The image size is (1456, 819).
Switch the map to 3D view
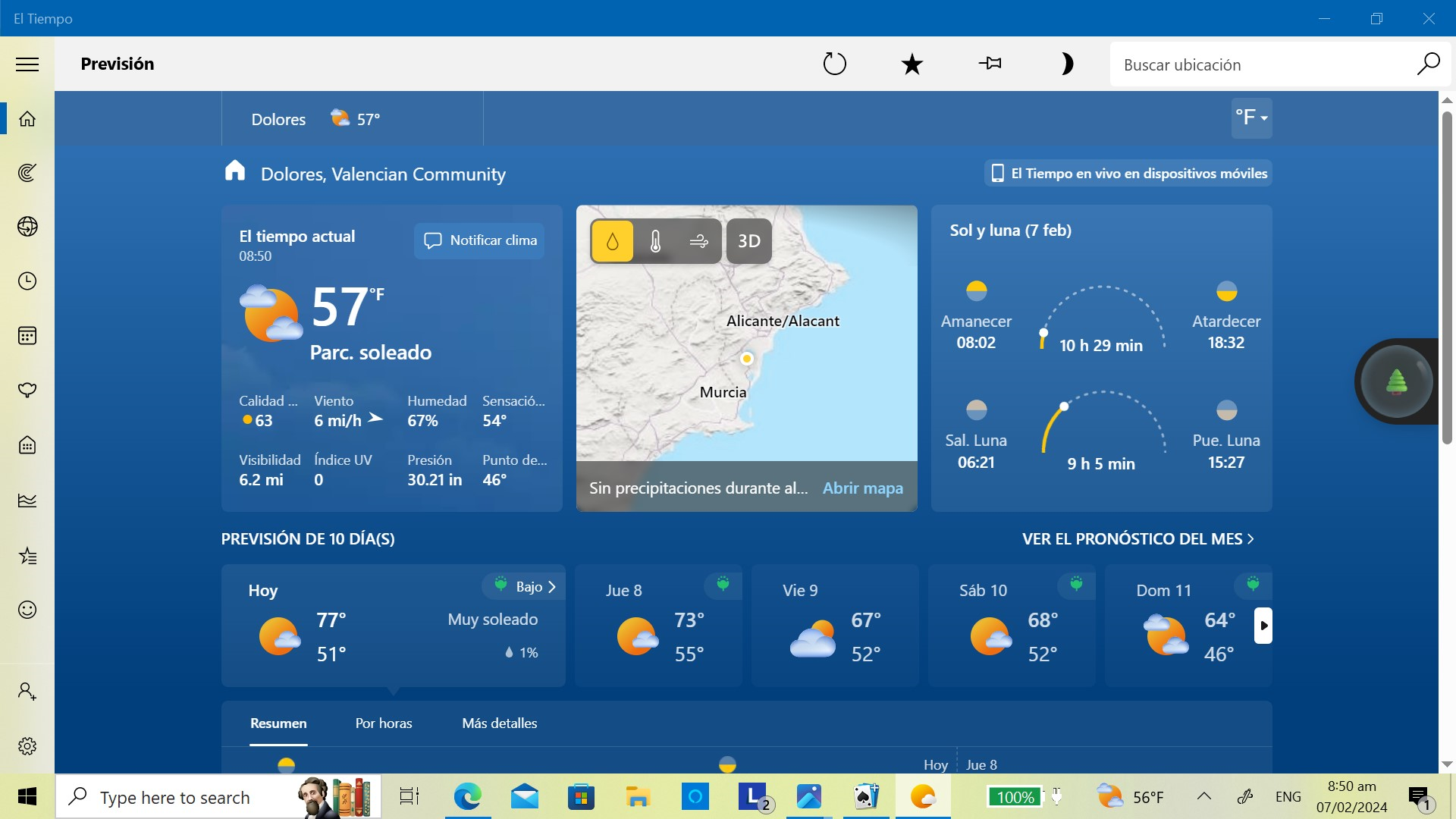(x=749, y=241)
